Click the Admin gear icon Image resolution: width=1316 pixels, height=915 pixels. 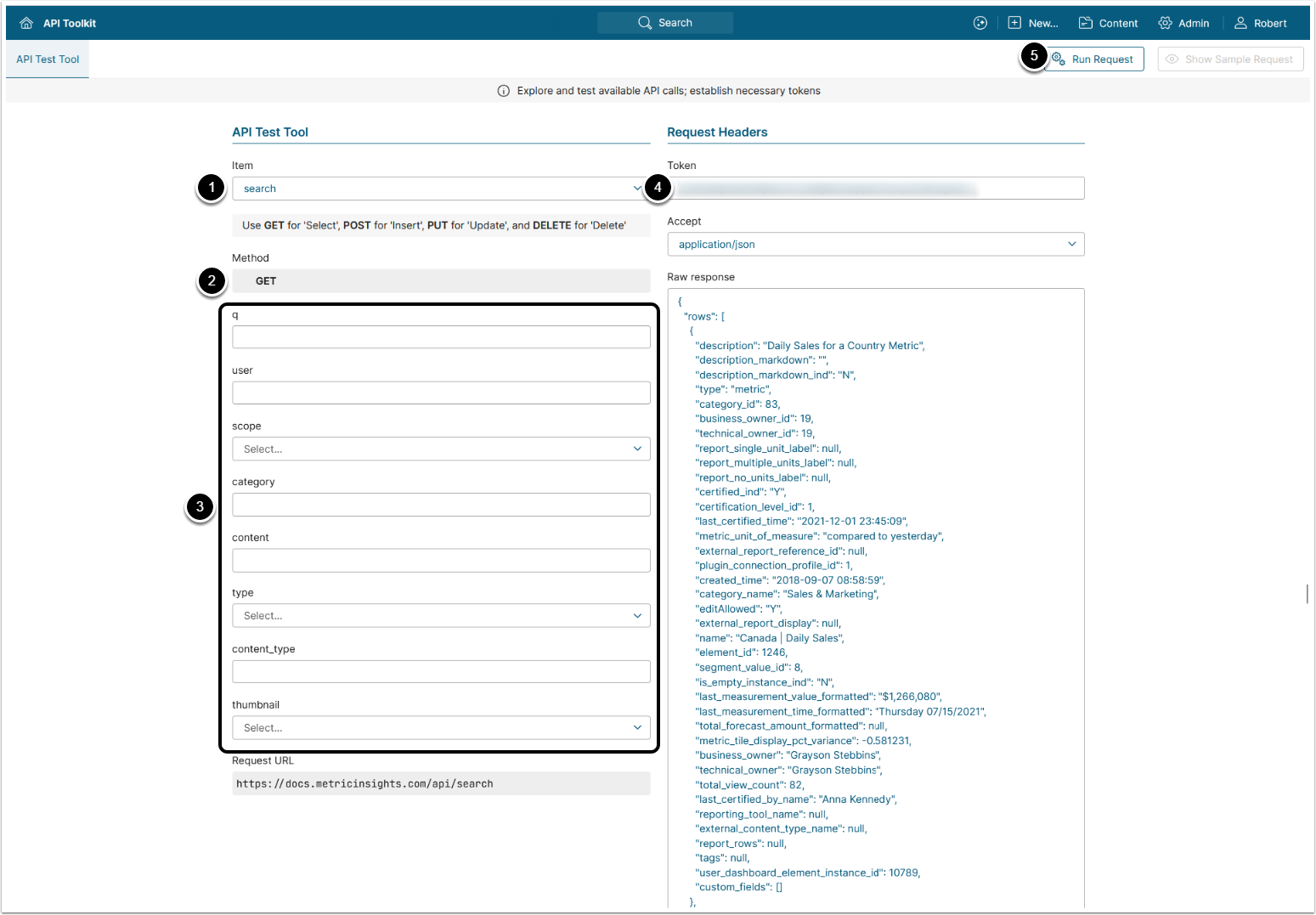(x=1165, y=23)
